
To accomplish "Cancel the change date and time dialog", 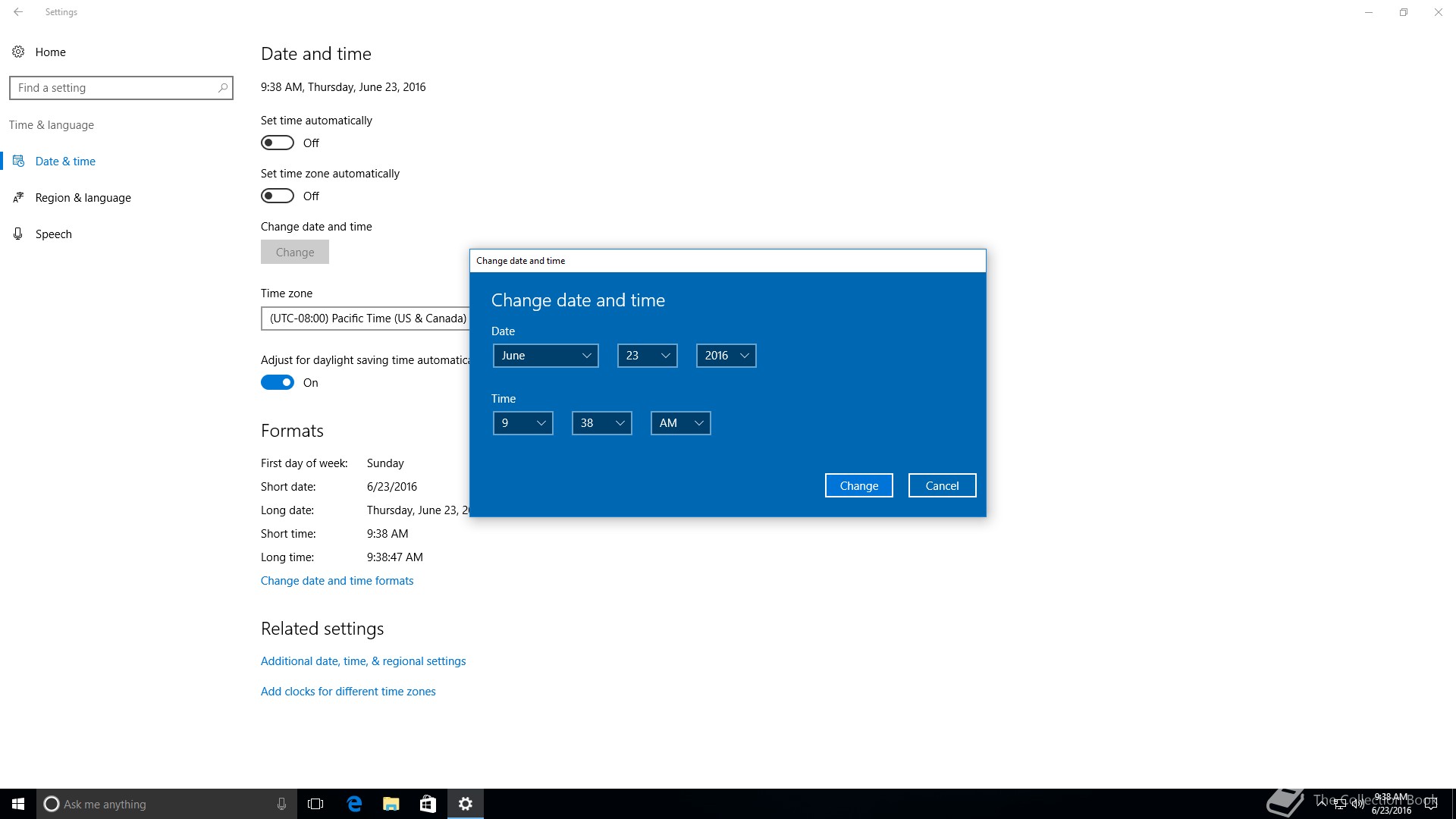I will (x=942, y=485).
